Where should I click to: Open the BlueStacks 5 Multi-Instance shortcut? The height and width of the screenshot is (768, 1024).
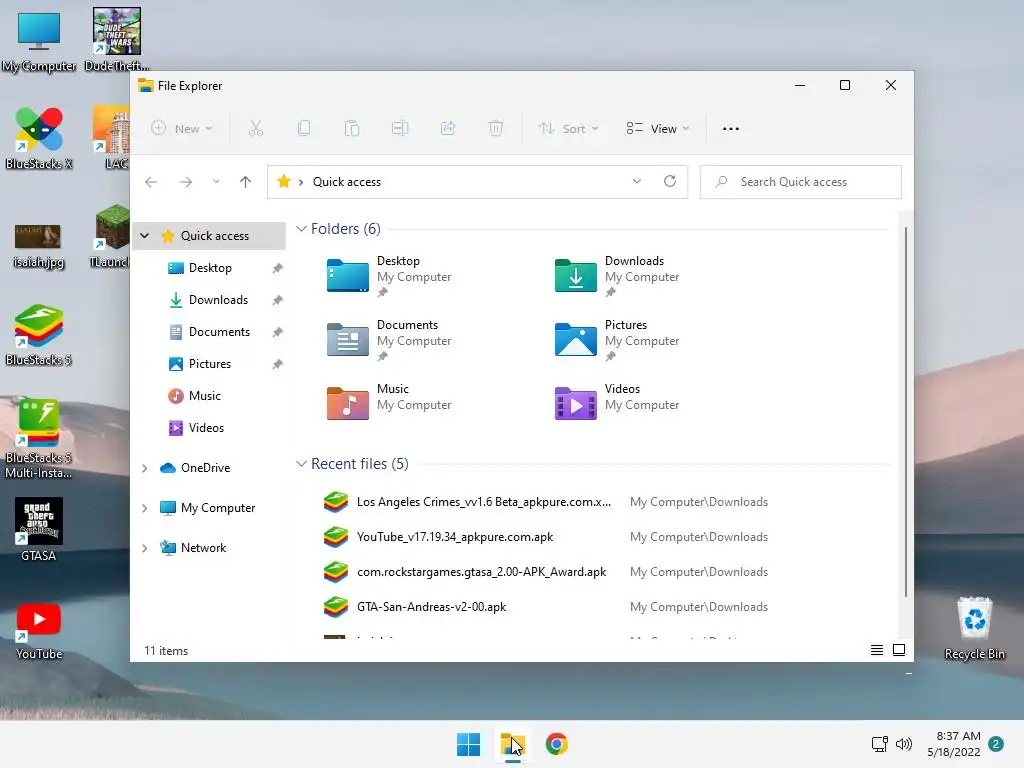(x=39, y=440)
